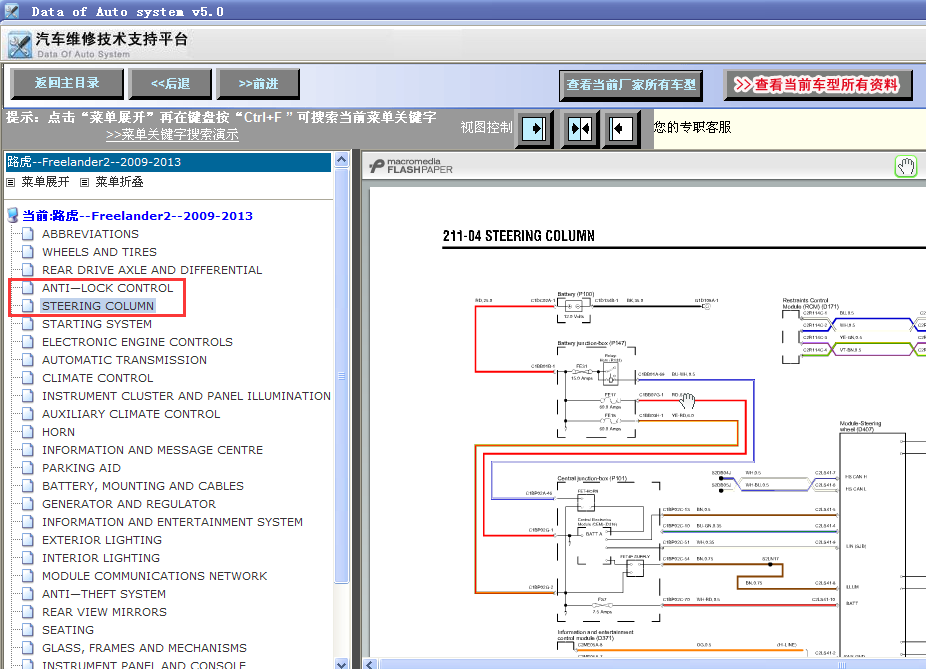Open GENERATOR AND REGULATOR entry
Viewport: 926px width, 669px height.
pos(129,504)
